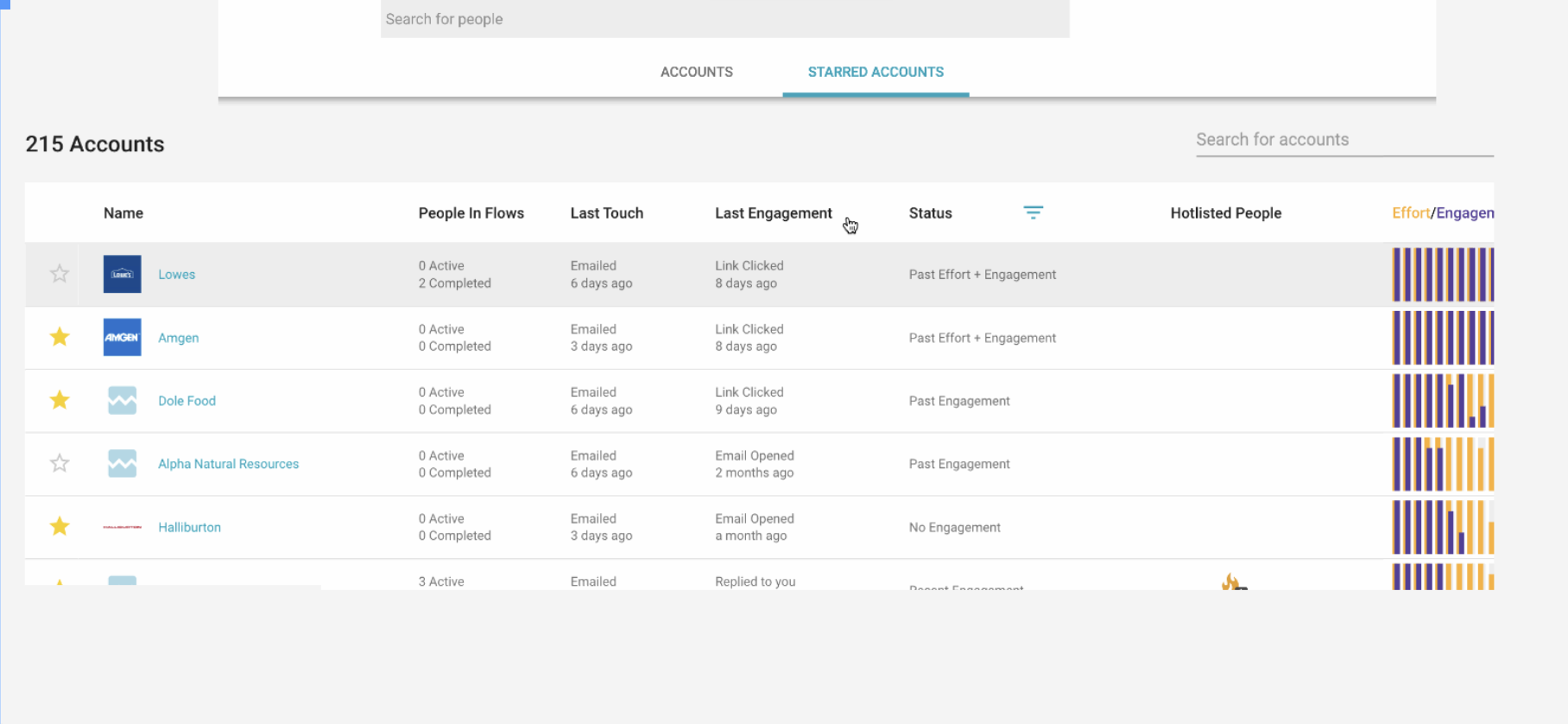Sort by Last Touch column header
The width and height of the screenshot is (1568, 724).
(x=606, y=213)
